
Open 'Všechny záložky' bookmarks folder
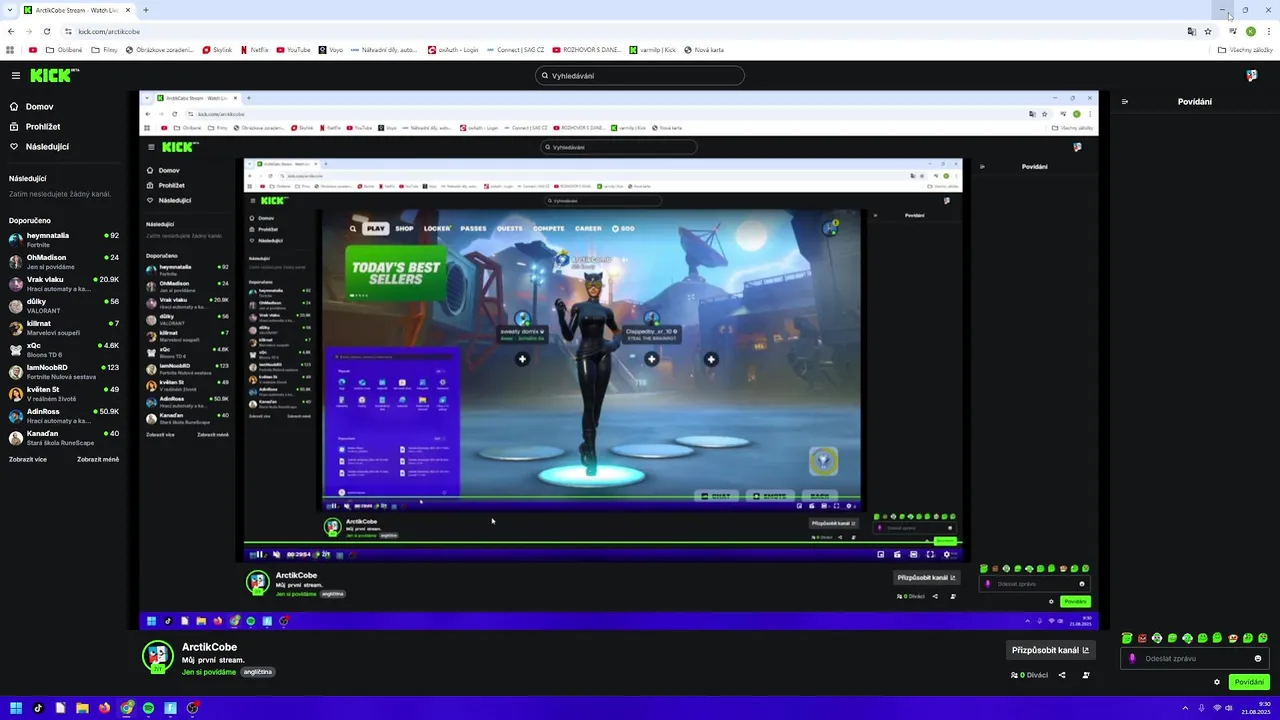click(1245, 49)
